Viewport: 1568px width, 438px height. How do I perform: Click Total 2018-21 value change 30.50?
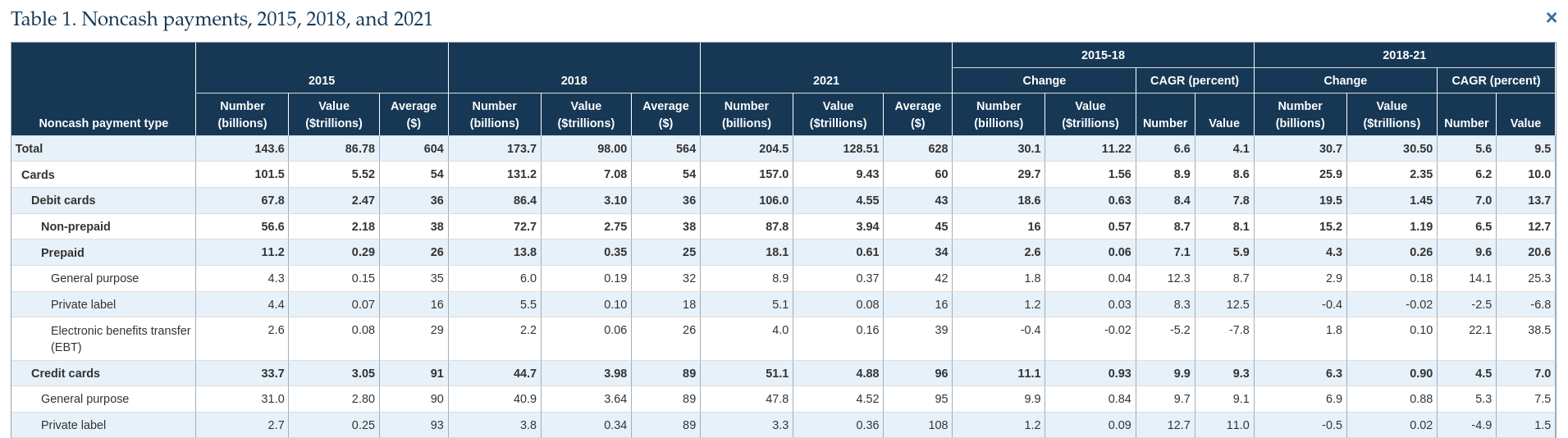tap(1417, 148)
